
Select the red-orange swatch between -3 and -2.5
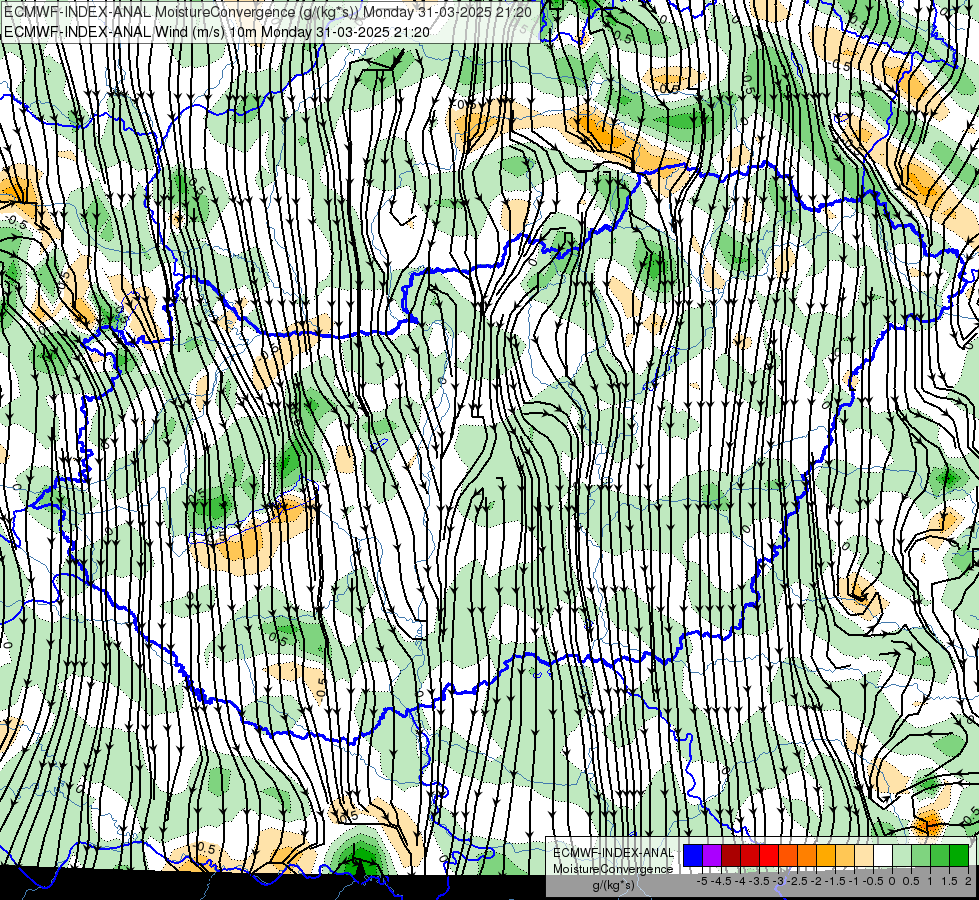[788, 856]
